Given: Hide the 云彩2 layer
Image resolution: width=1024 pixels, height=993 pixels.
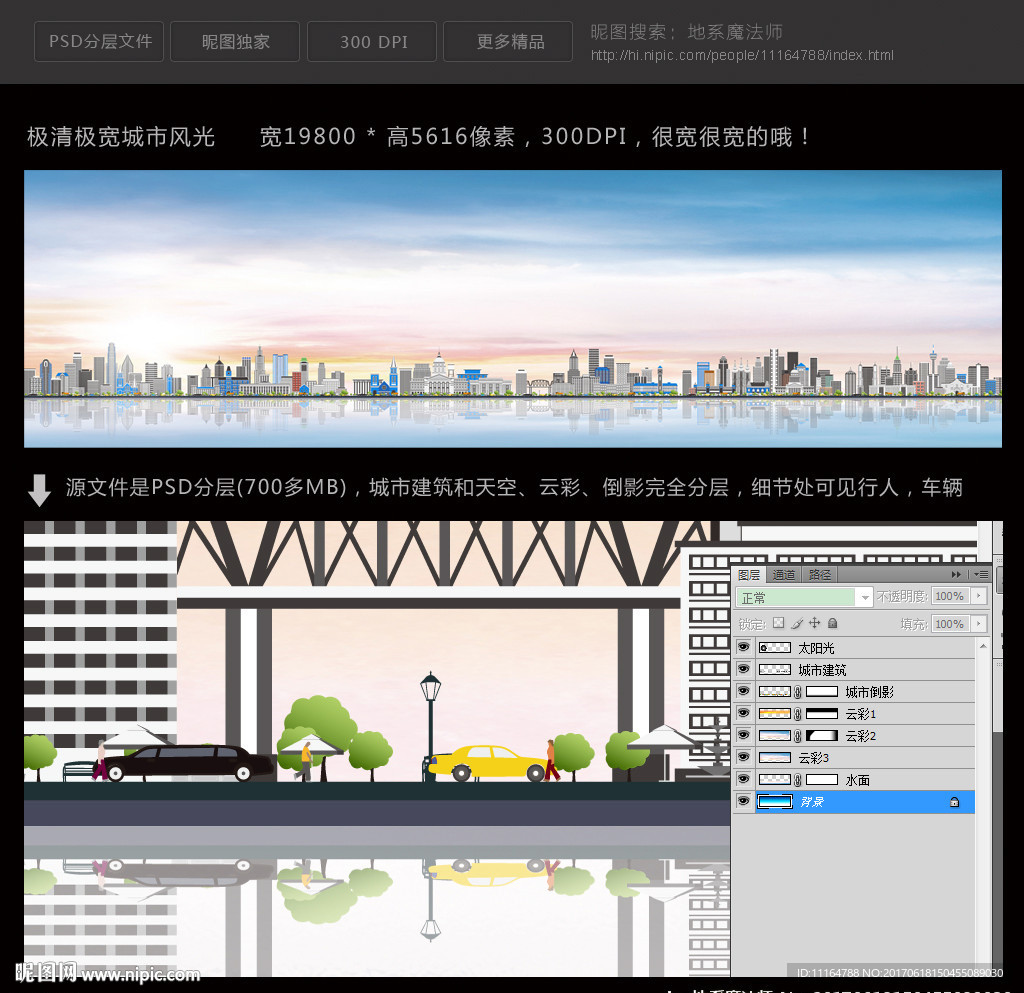Looking at the screenshot, I should [743, 735].
